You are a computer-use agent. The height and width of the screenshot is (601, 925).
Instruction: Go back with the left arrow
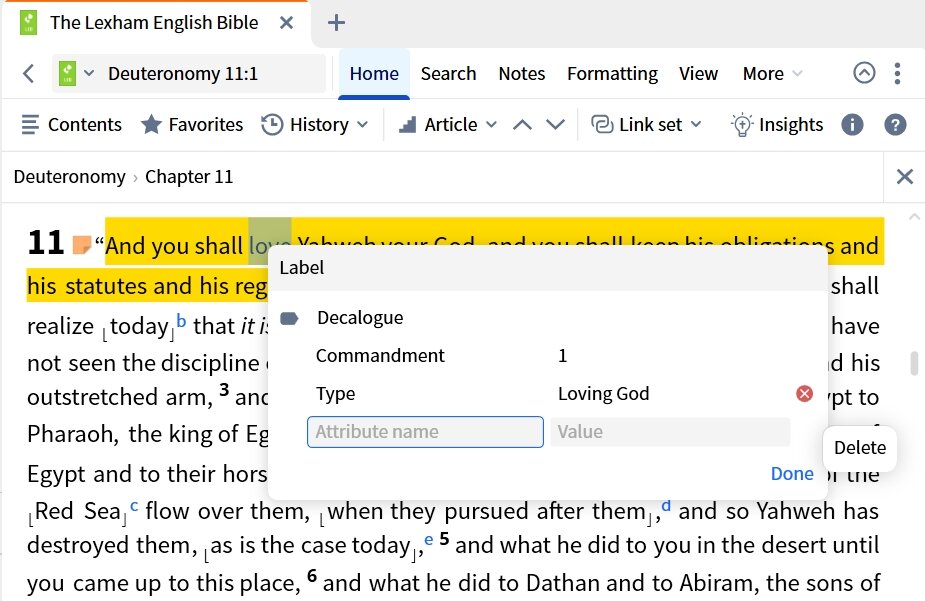(28, 74)
